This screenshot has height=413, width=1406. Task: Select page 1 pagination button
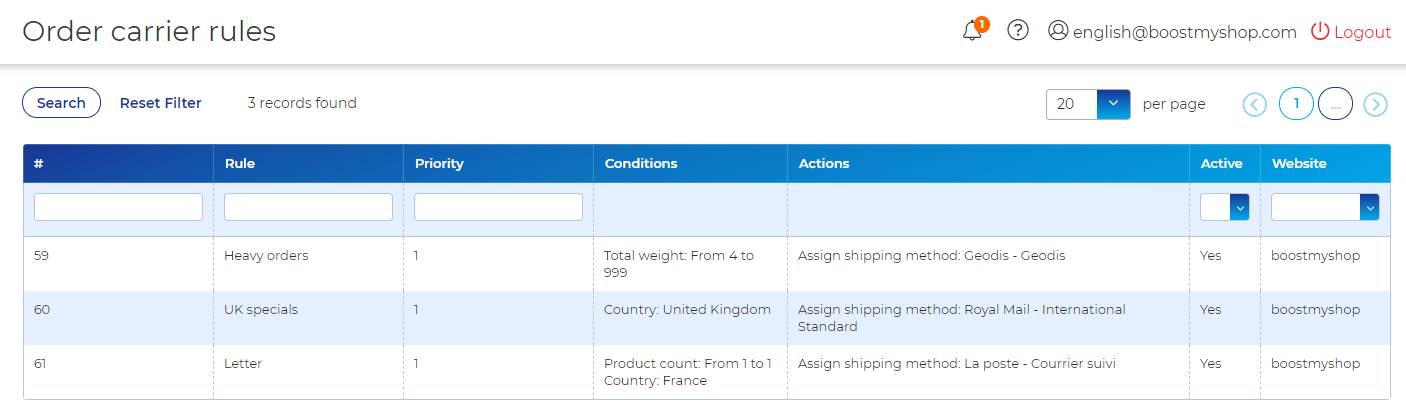[x=1296, y=104]
